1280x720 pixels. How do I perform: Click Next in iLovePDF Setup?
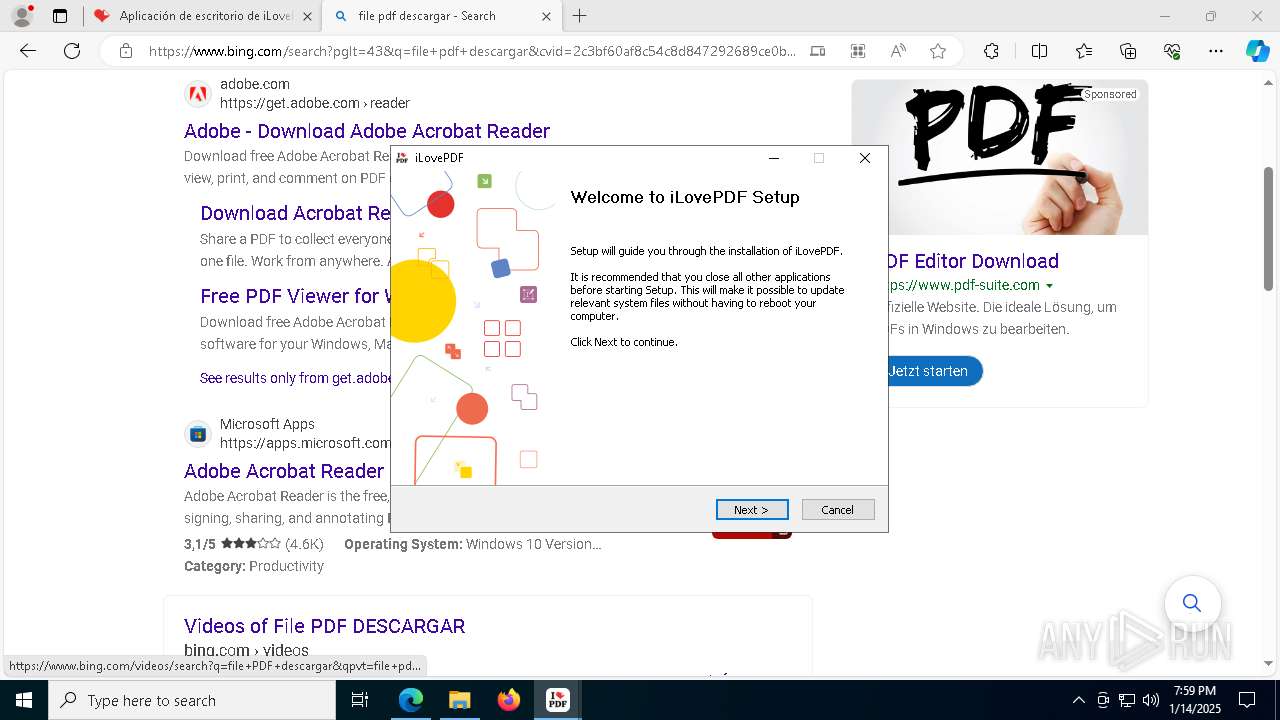[x=752, y=510]
